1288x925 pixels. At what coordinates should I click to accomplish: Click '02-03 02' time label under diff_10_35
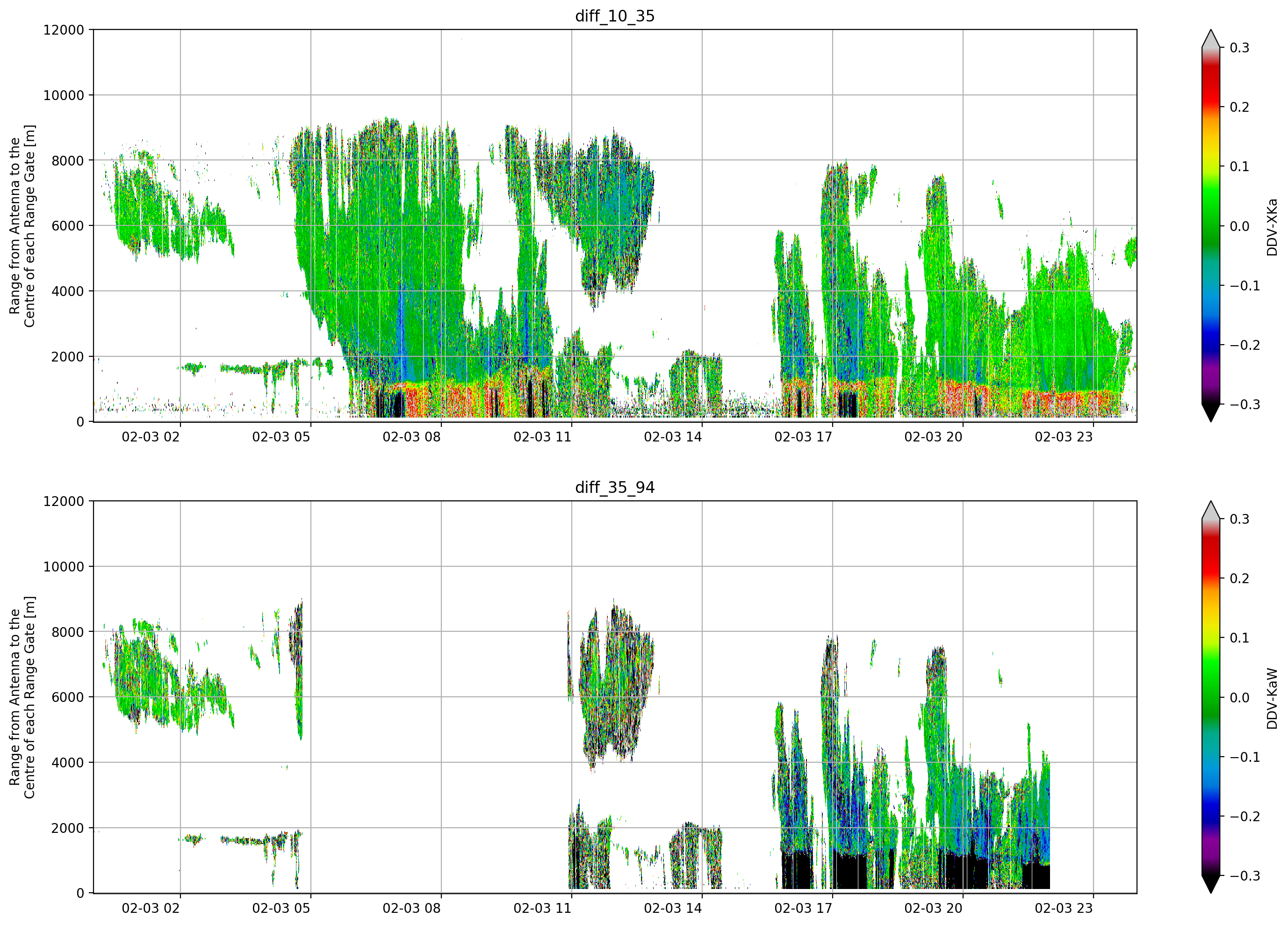[151, 437]
